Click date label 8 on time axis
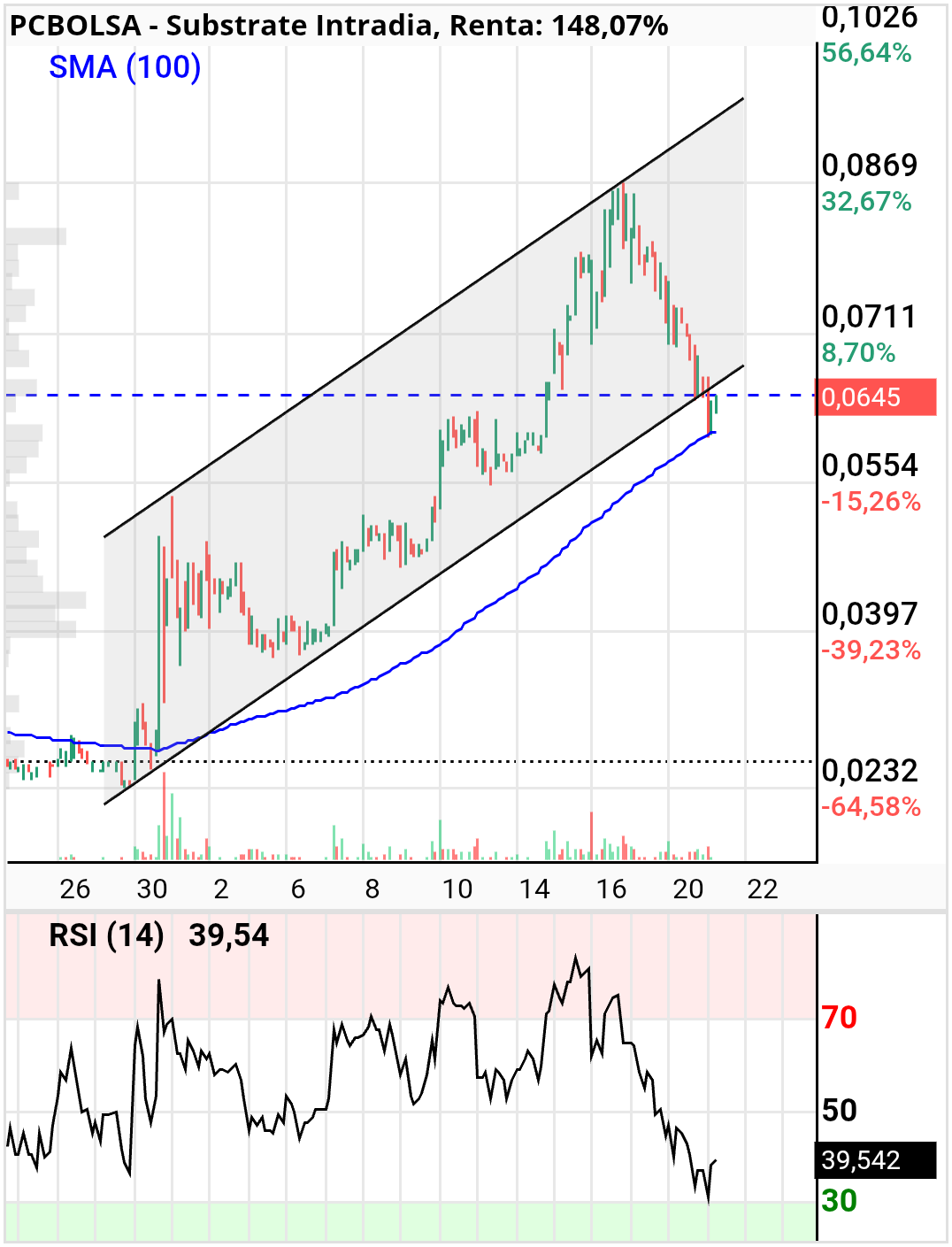The height and width of the screenshot is (1247, 952). [x=372, y=889]
